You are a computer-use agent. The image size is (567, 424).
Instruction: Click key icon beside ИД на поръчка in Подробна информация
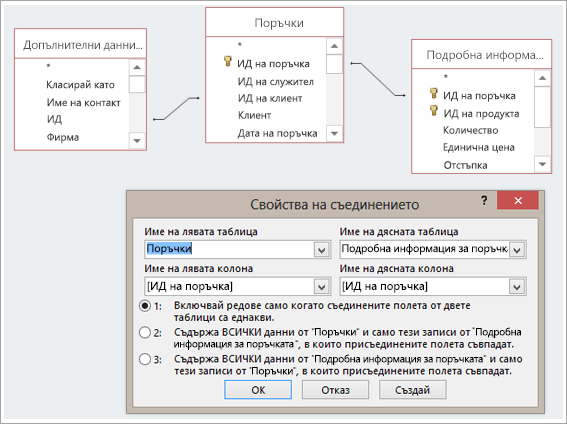(x=434, y=93)
